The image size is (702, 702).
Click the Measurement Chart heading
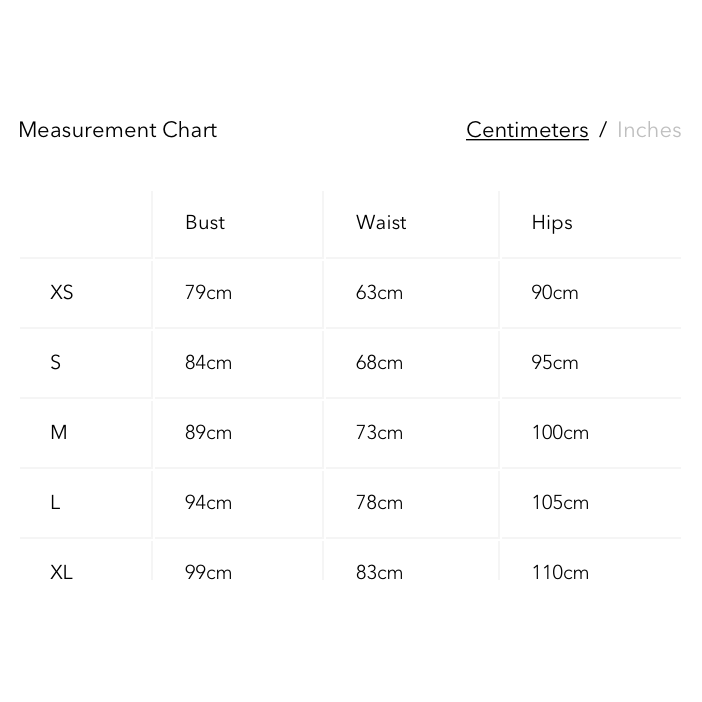click(x=118, y=130)
